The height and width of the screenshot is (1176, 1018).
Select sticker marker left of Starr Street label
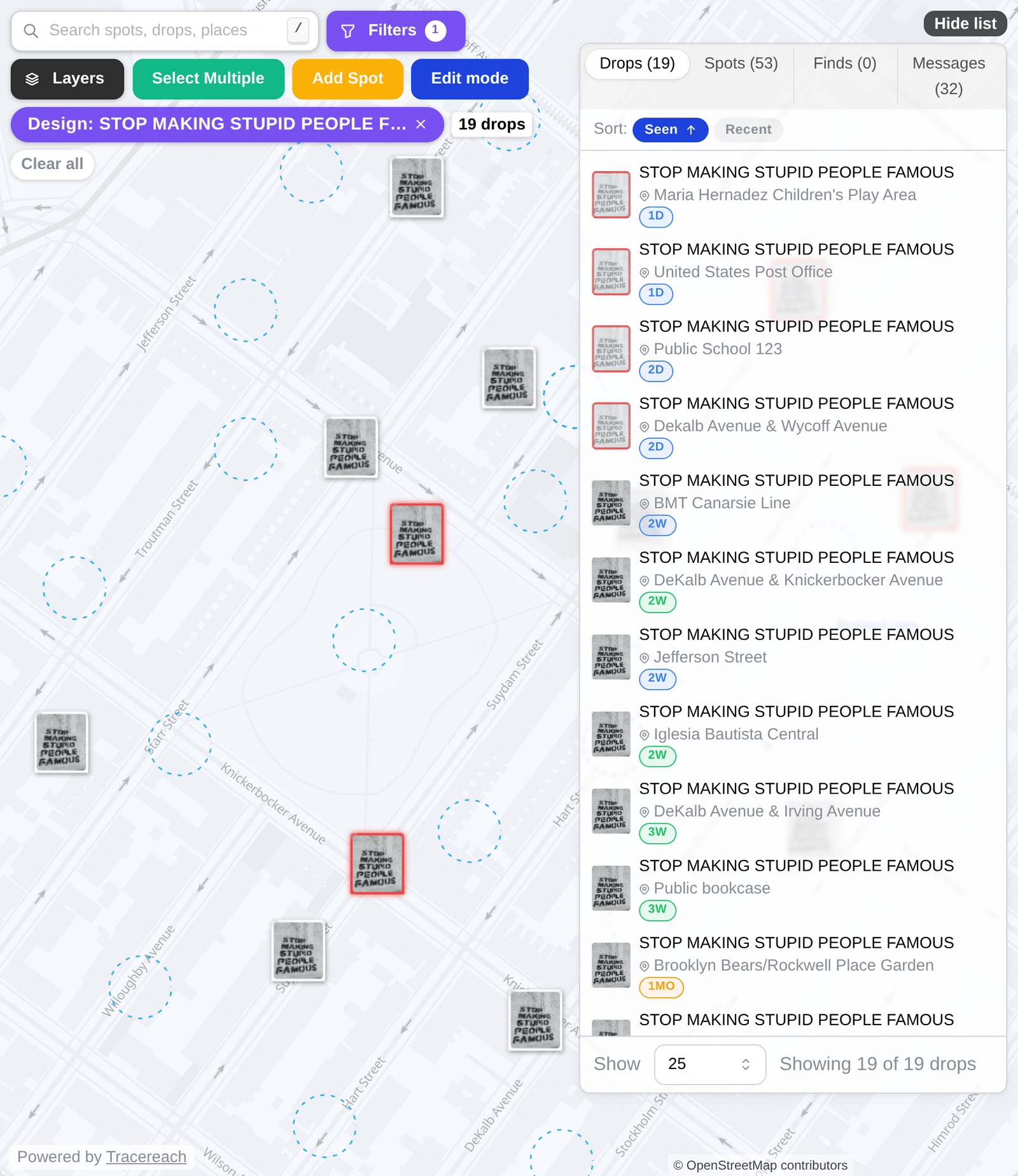(x=61, y=742)
